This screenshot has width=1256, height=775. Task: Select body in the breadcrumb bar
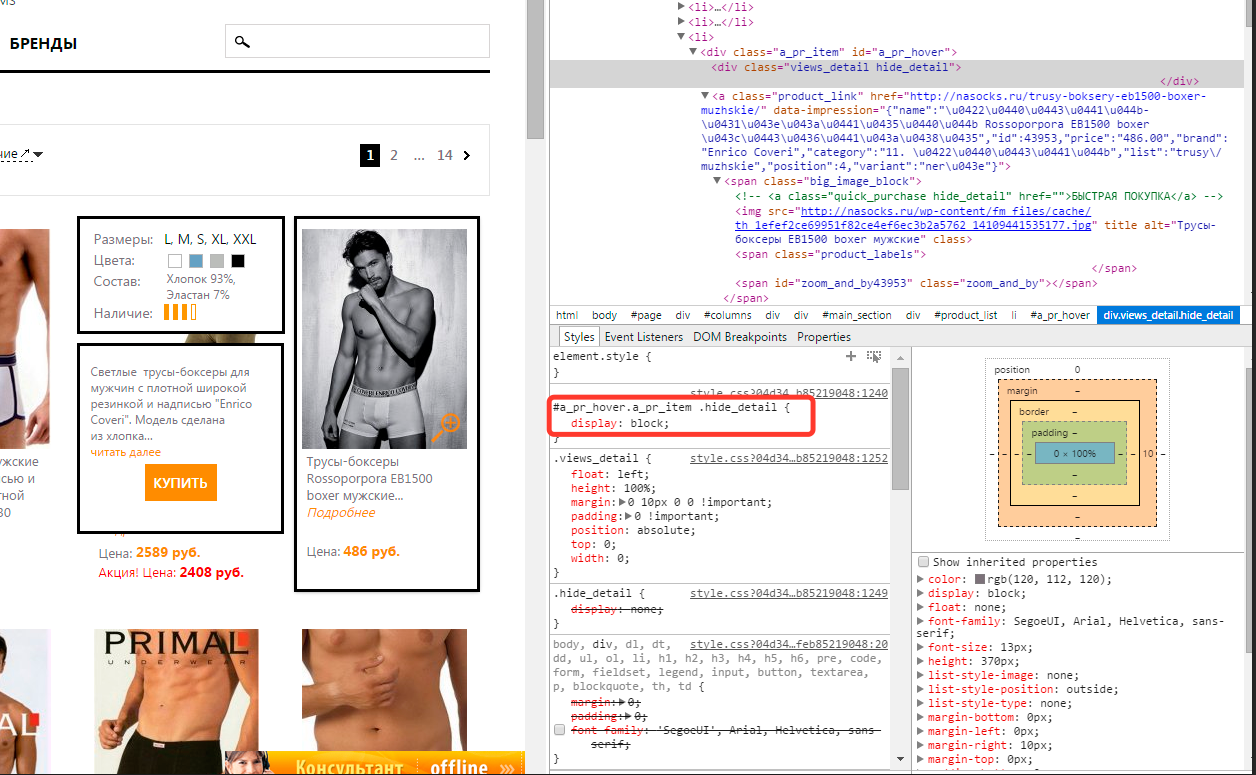tap(604, 315)
